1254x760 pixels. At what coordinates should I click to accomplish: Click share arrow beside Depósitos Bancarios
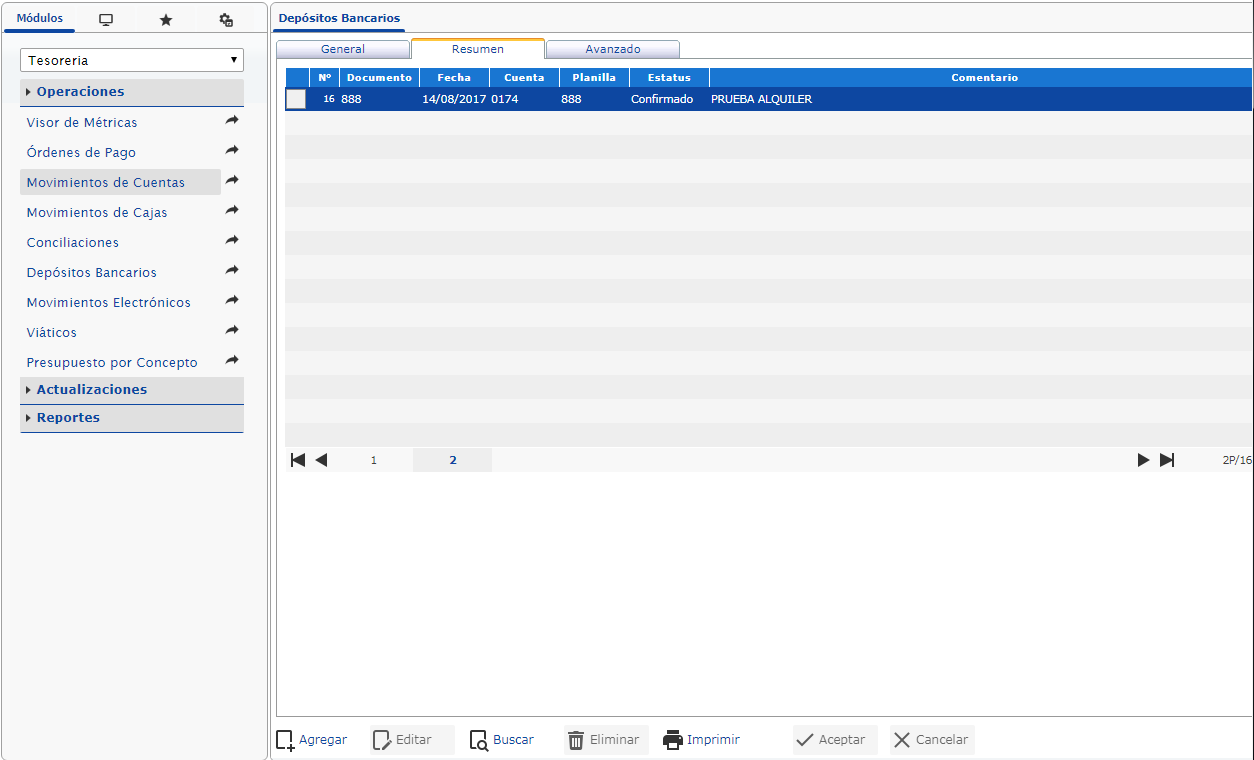(x=232, y=270)
